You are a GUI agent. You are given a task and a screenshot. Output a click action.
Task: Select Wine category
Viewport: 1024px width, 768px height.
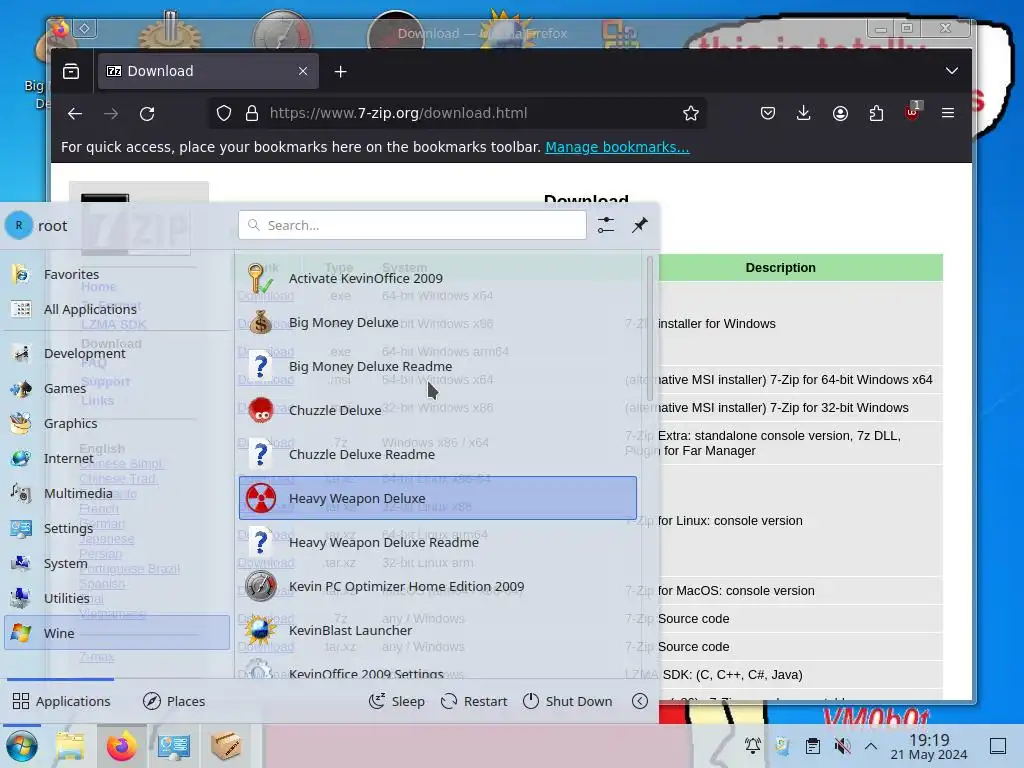click(x=117, y=633)
